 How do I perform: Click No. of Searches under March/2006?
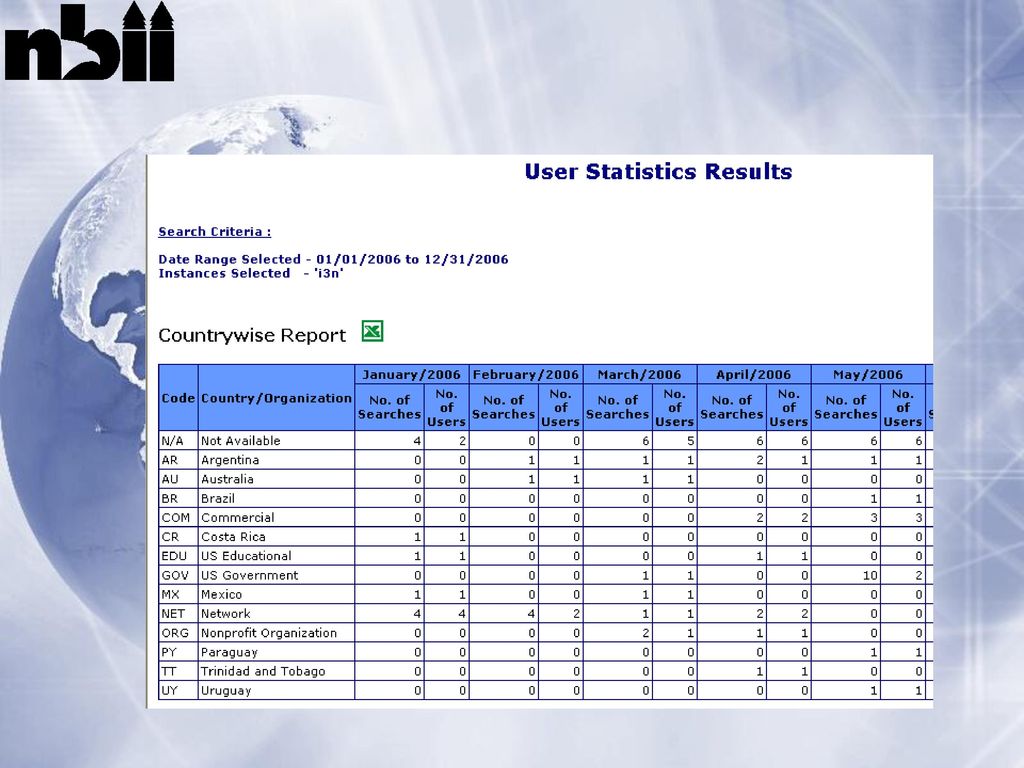pos(618,408)
